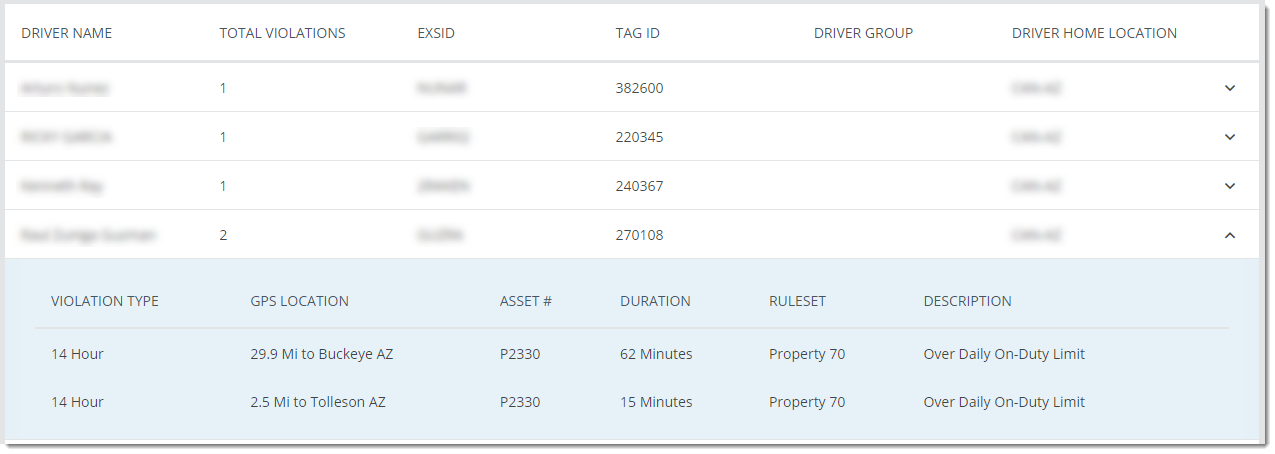
Task: Sort by Total Violations column header
Action: click(282, 33)
